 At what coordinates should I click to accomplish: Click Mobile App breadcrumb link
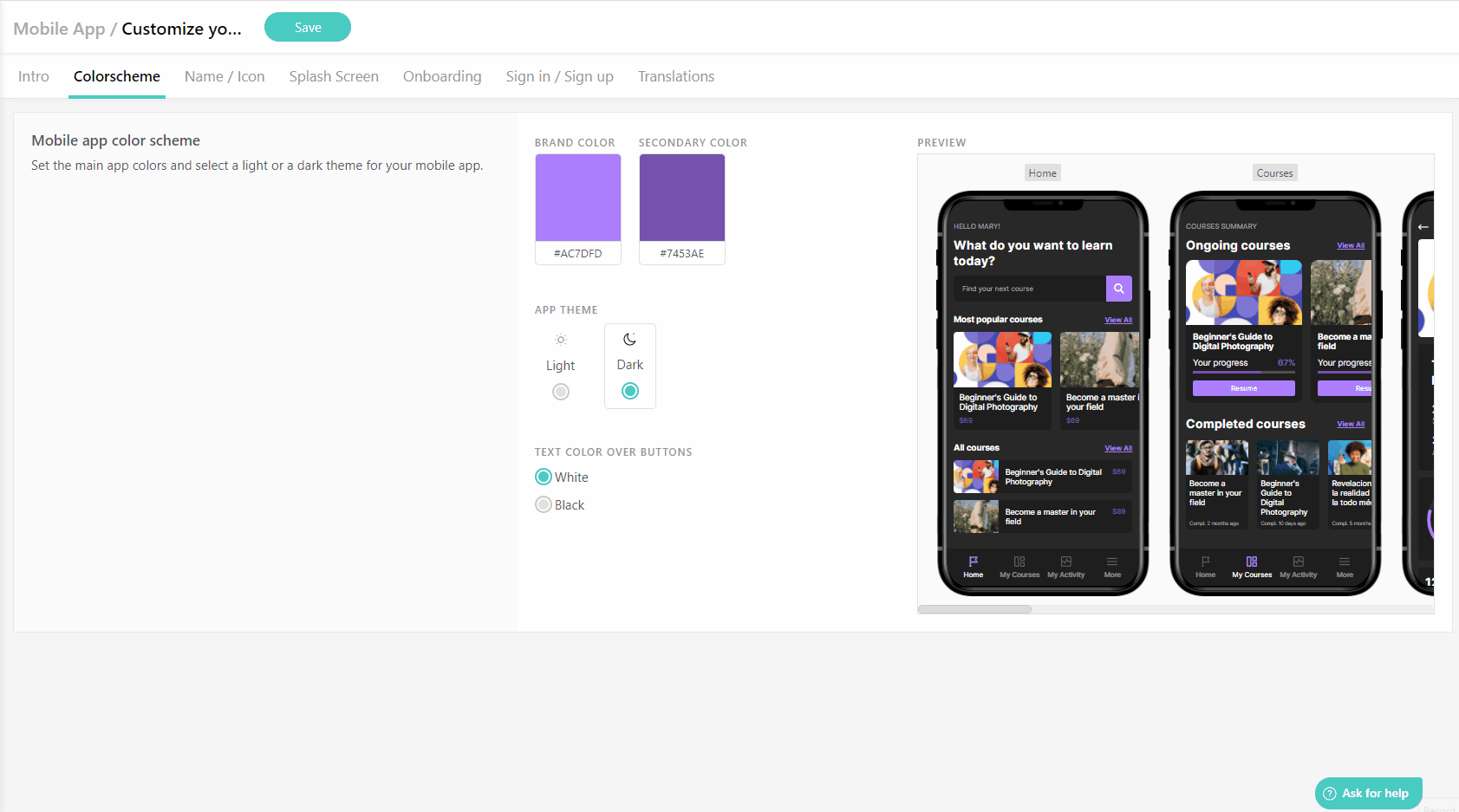(59, 29)
